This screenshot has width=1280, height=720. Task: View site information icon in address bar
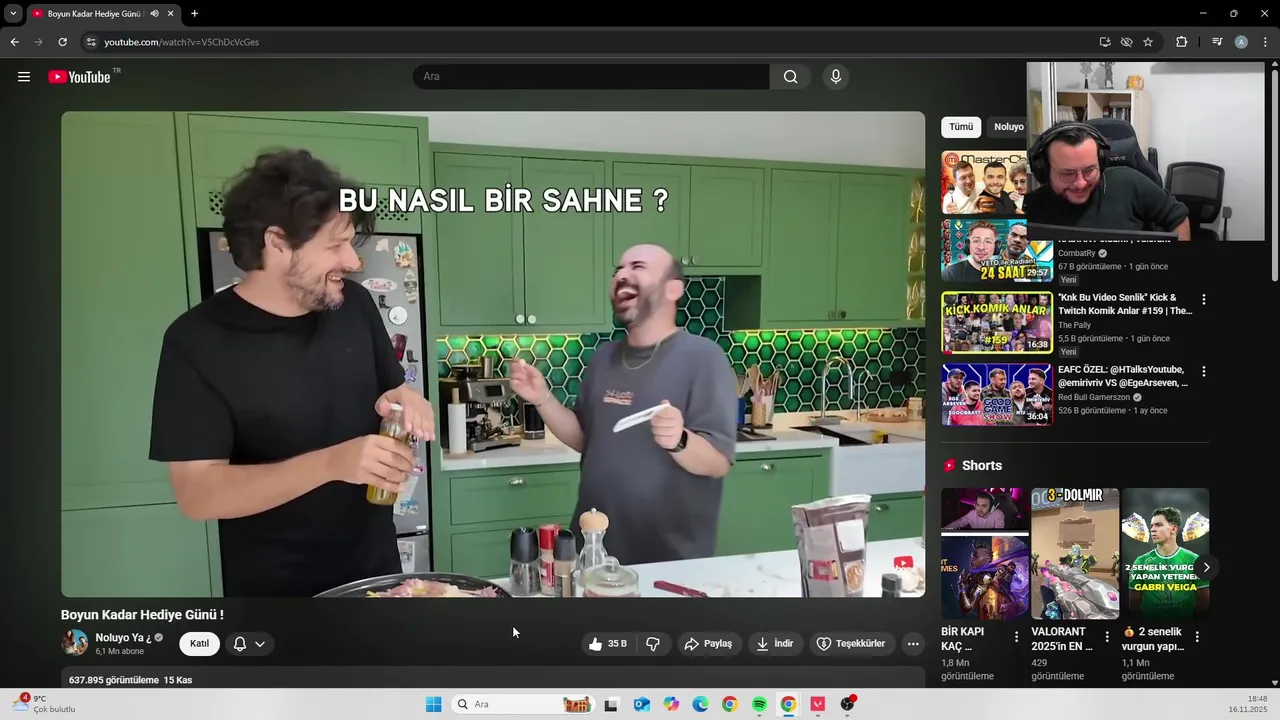click(x=91, y=42)
